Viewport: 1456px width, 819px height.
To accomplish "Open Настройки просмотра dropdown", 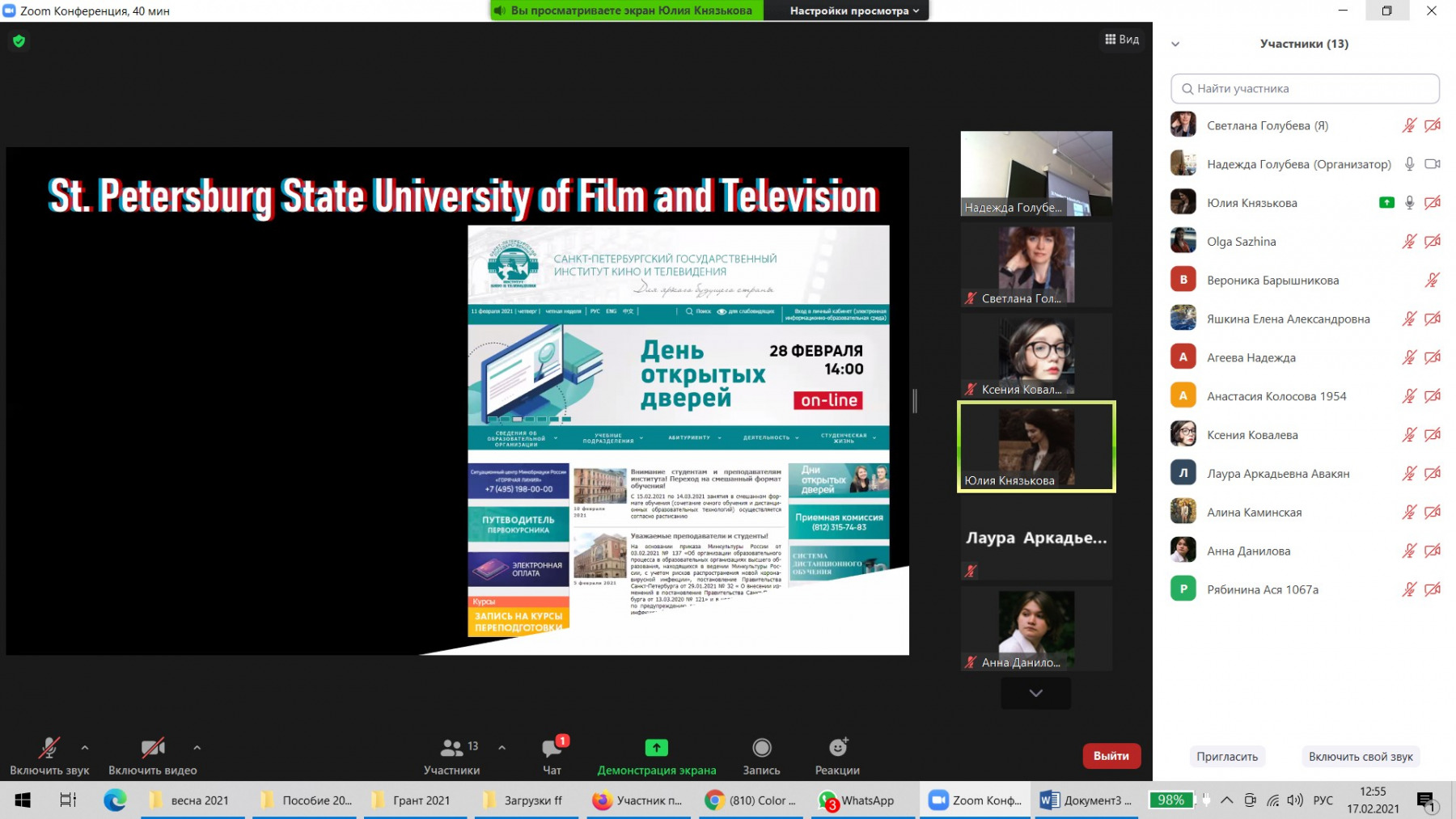I will [x=853, y=11].
